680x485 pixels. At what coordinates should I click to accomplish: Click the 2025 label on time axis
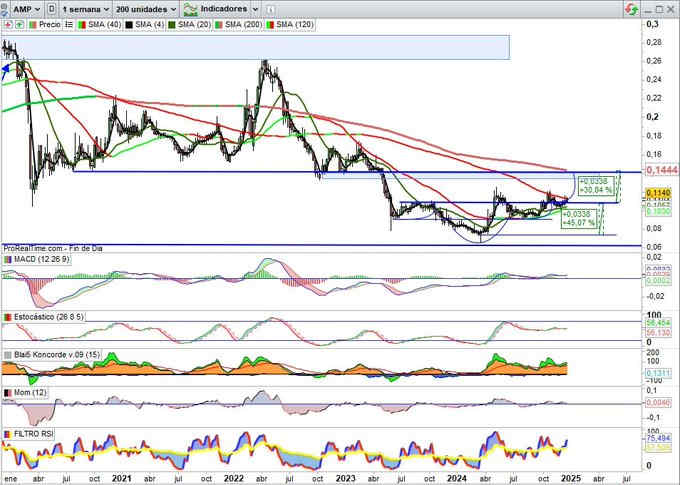pyautogui.click(x=569, y=478)
